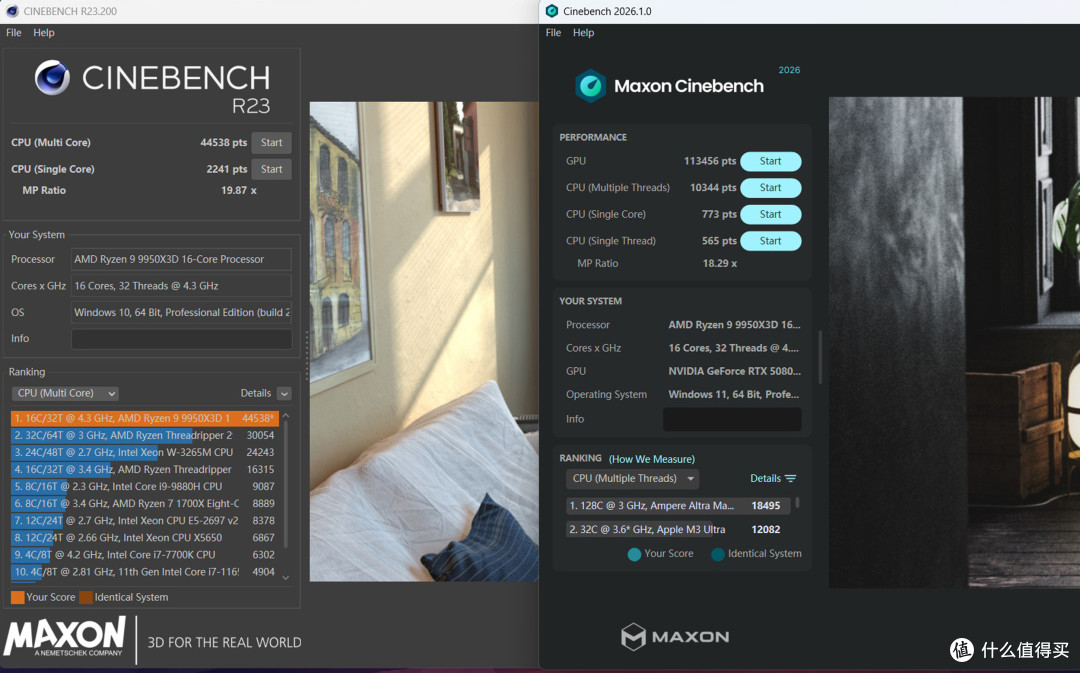Click the Details label in Cinebench 2026 ranking

tap(765, 478)
